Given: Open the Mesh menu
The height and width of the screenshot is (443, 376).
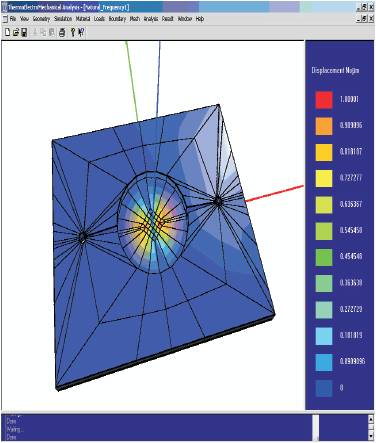Looking at the screenshot, I should point(135,19).
